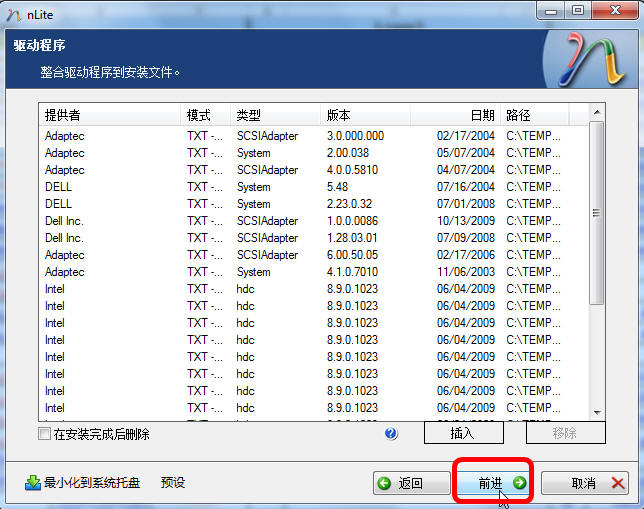Click 最小化到系统托盘 link

click(x=92, y=482)
